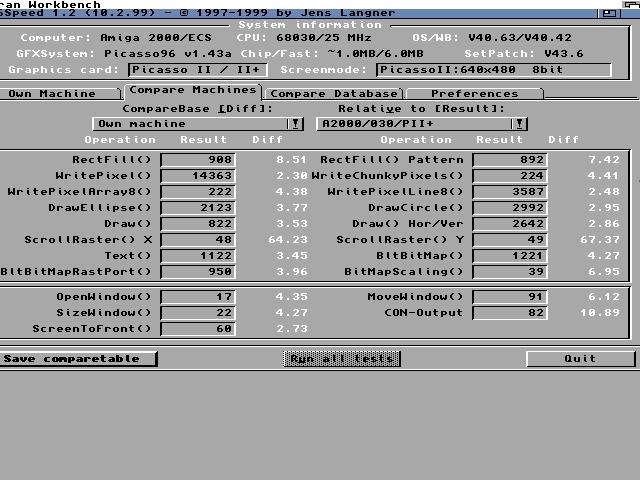The image size is (640, 480).
Task: Click the BitMapScaling() diff 6.95
Action: 604,271
